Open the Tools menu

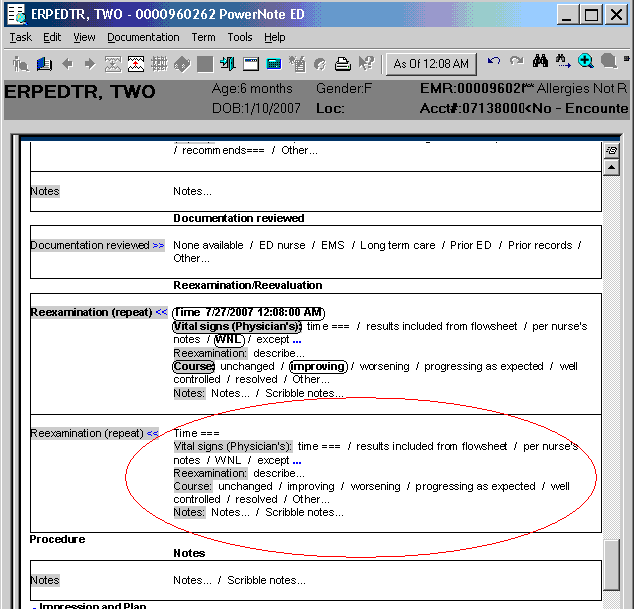[240, 37]
